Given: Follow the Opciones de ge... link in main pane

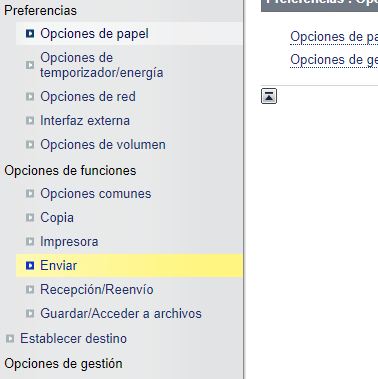Looking at the screenshot, I should [x=334, y=60].
